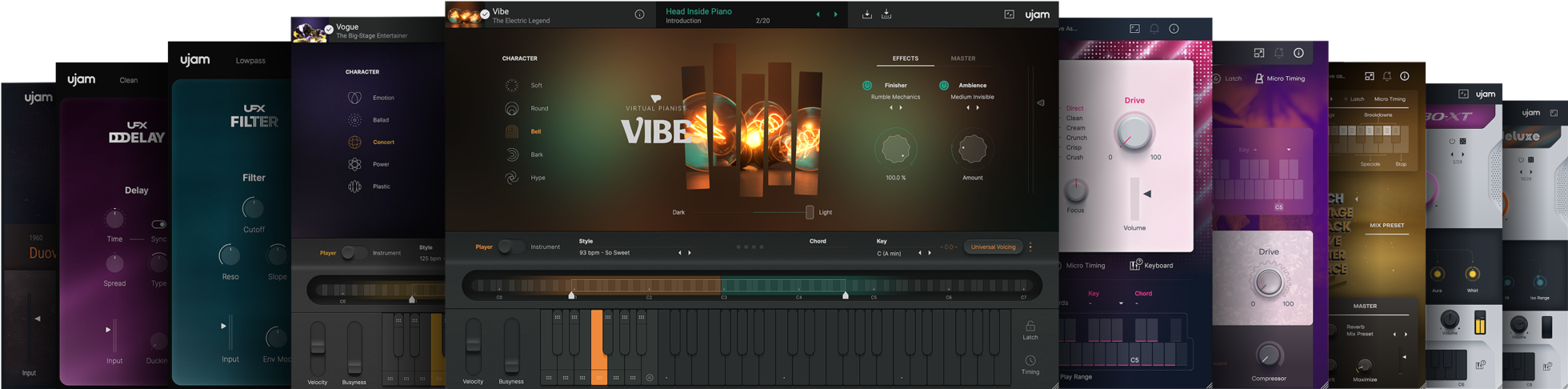The image size is (1568, 389).
Task: Click the ujam logo in Vibe header
Action: pyautogui.click(x=1038, y=14)
